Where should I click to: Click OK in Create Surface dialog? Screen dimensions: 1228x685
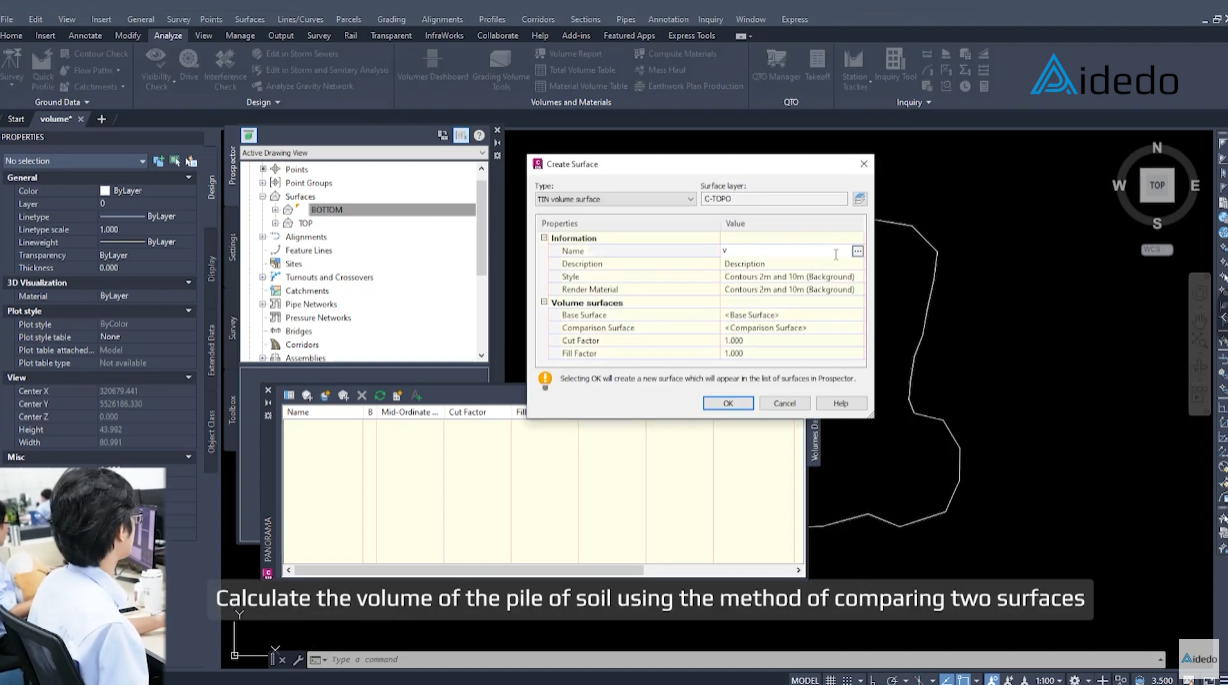(728, 403)
